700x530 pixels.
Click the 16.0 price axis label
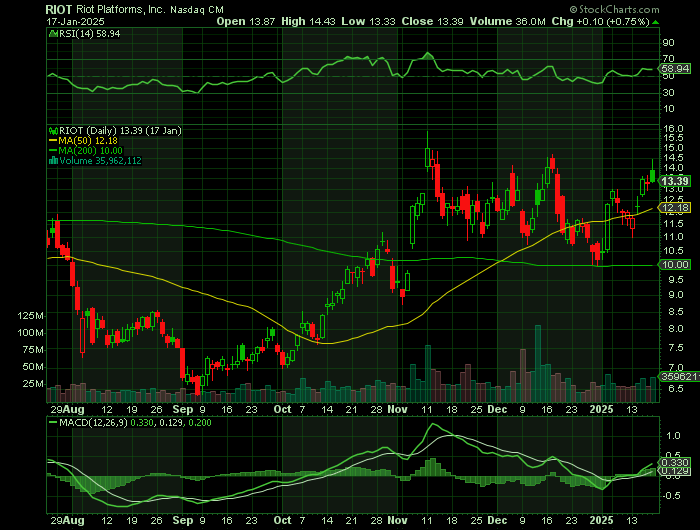tap(673, 129)
